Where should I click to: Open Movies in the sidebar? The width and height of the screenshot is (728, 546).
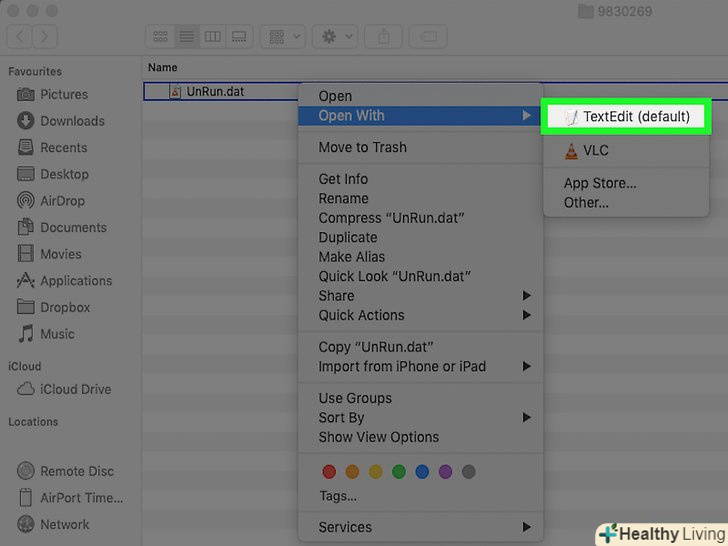tap(49, 254)
